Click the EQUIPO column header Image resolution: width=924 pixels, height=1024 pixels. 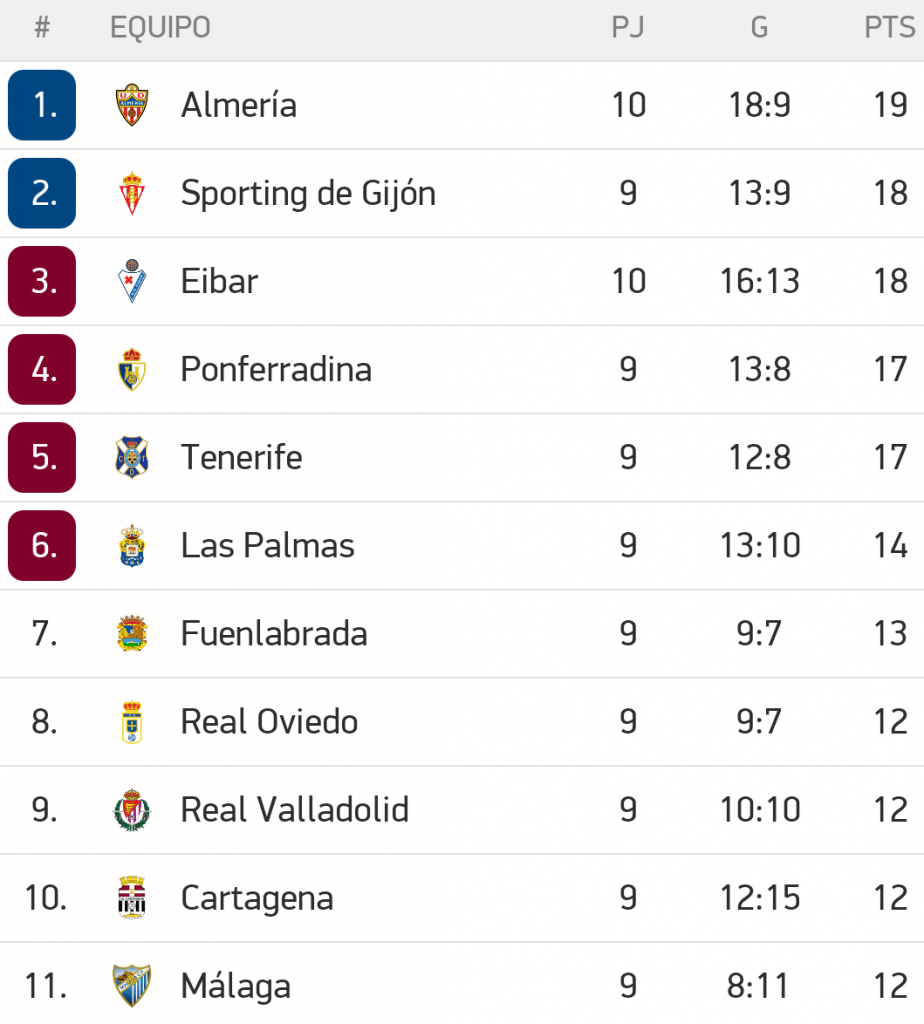[x=160, y=28]
